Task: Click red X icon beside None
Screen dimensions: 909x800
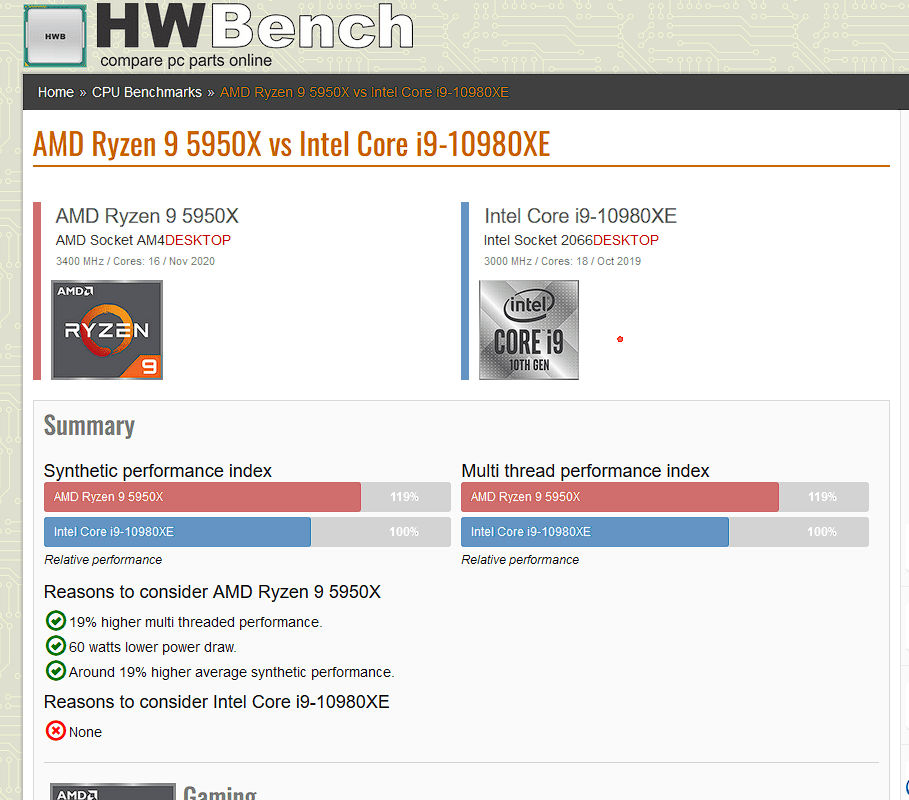Action: pyautogui.click(x=56, y=731)
